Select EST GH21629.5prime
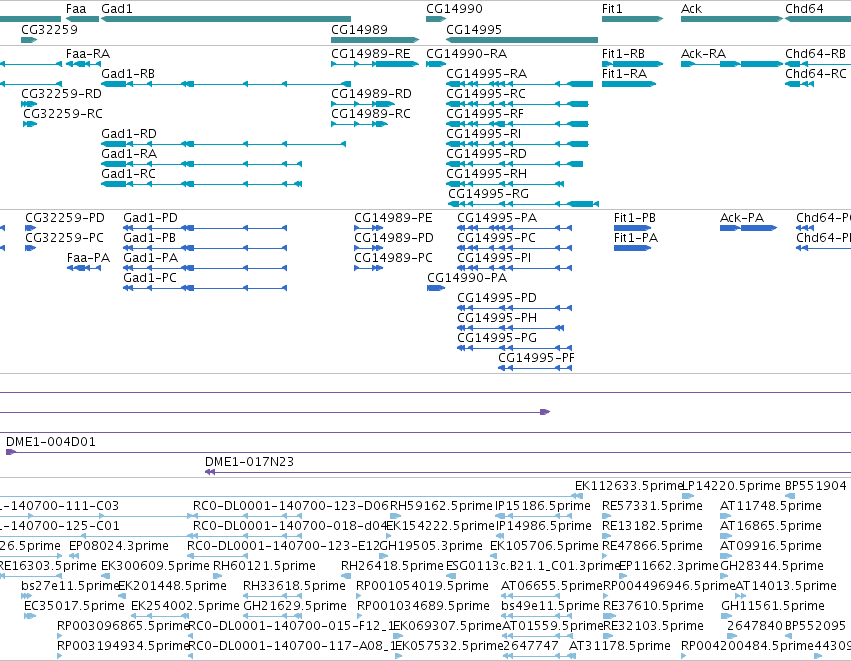Image resolution: width=851 pixels, height=661 pixels. click(295, 606)
